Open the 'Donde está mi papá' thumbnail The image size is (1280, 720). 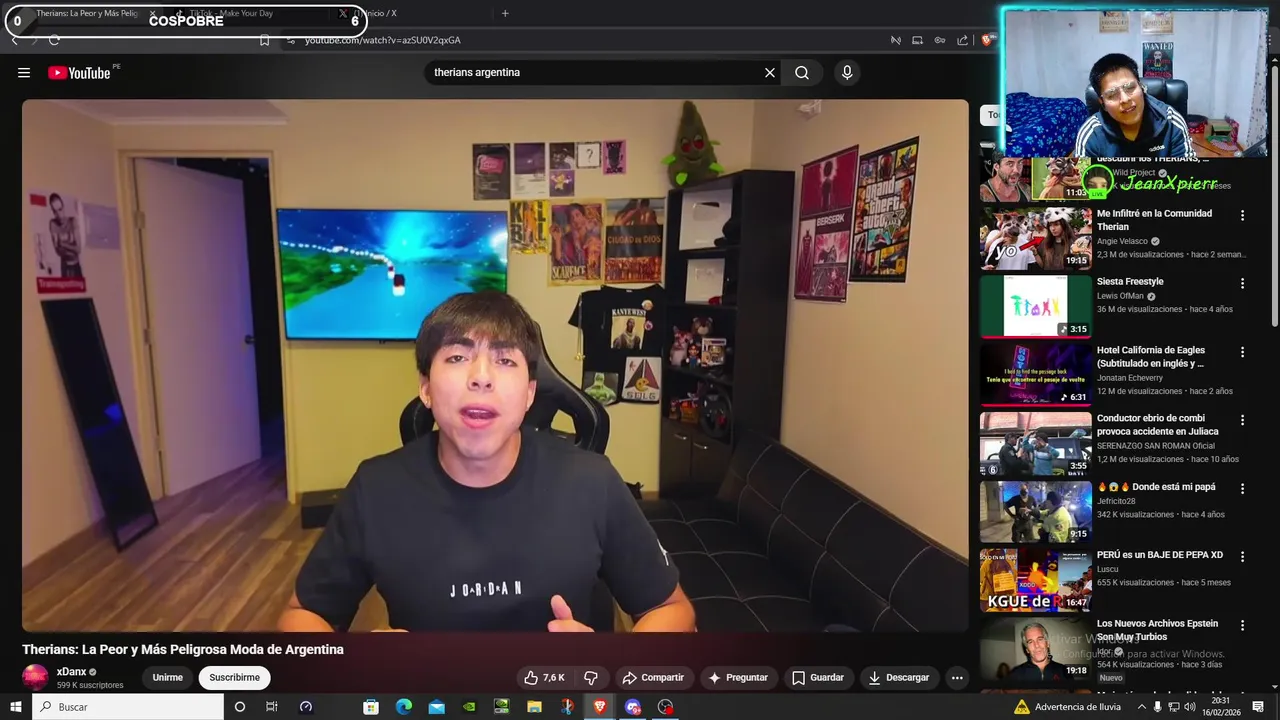point(1036,511)
